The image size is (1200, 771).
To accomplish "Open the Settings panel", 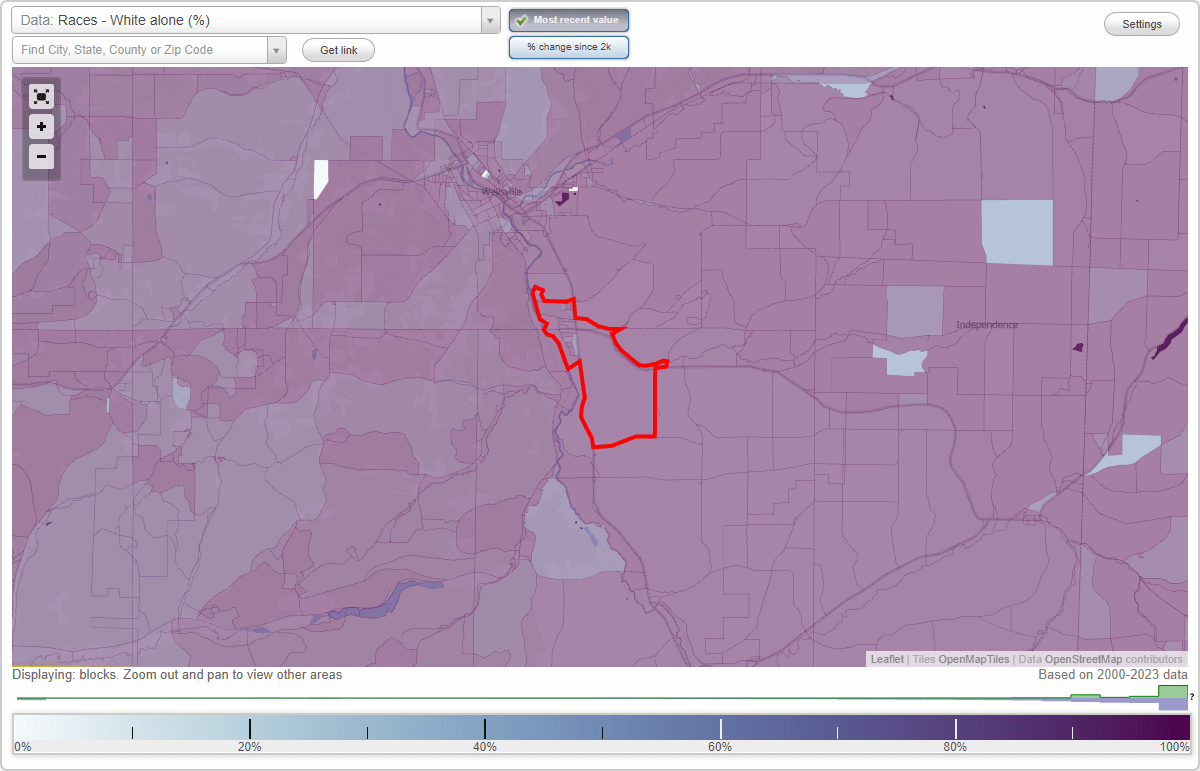I will tap(1141, 23).
